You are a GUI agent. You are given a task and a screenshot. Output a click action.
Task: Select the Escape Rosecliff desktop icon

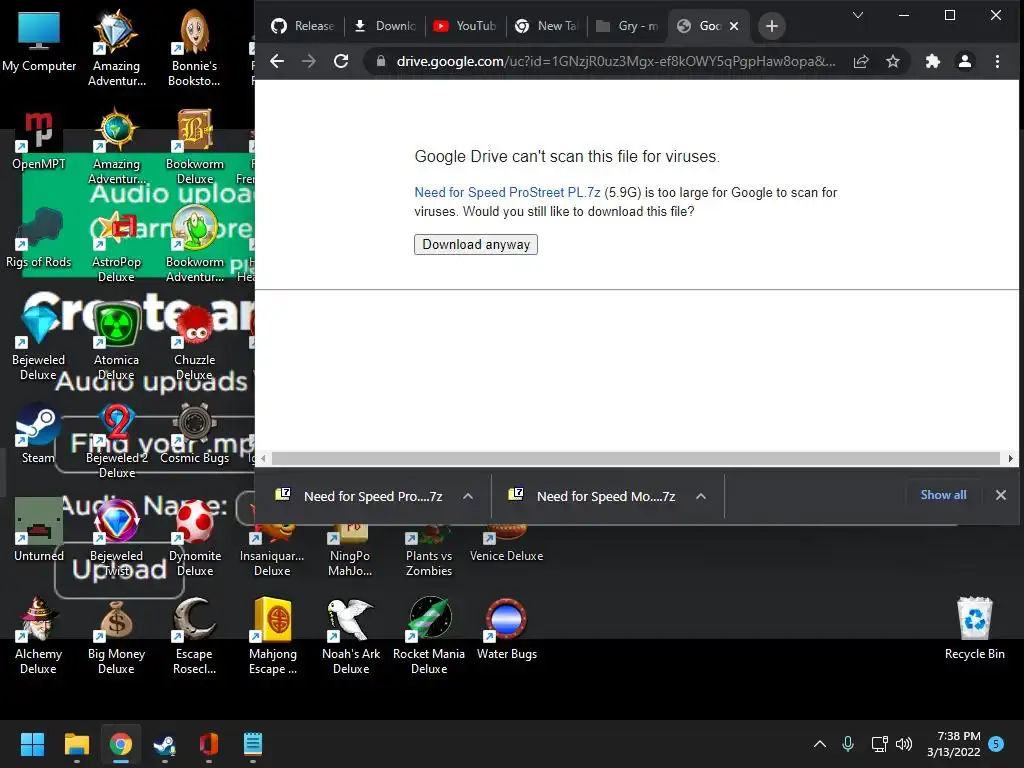(194, 637)
